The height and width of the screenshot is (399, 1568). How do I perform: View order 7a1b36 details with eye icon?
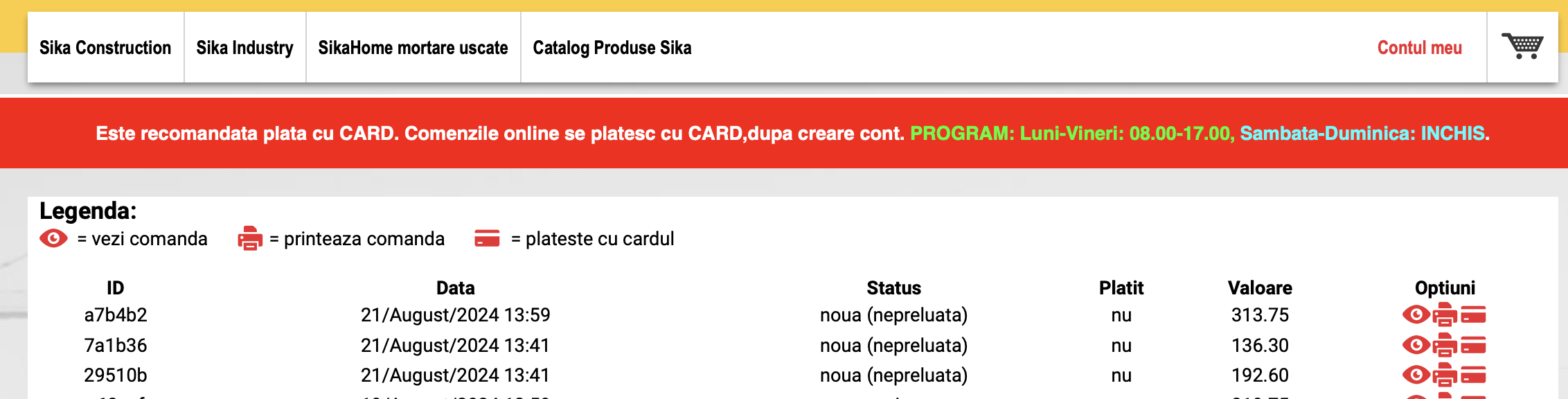(x=1416, y=345)
